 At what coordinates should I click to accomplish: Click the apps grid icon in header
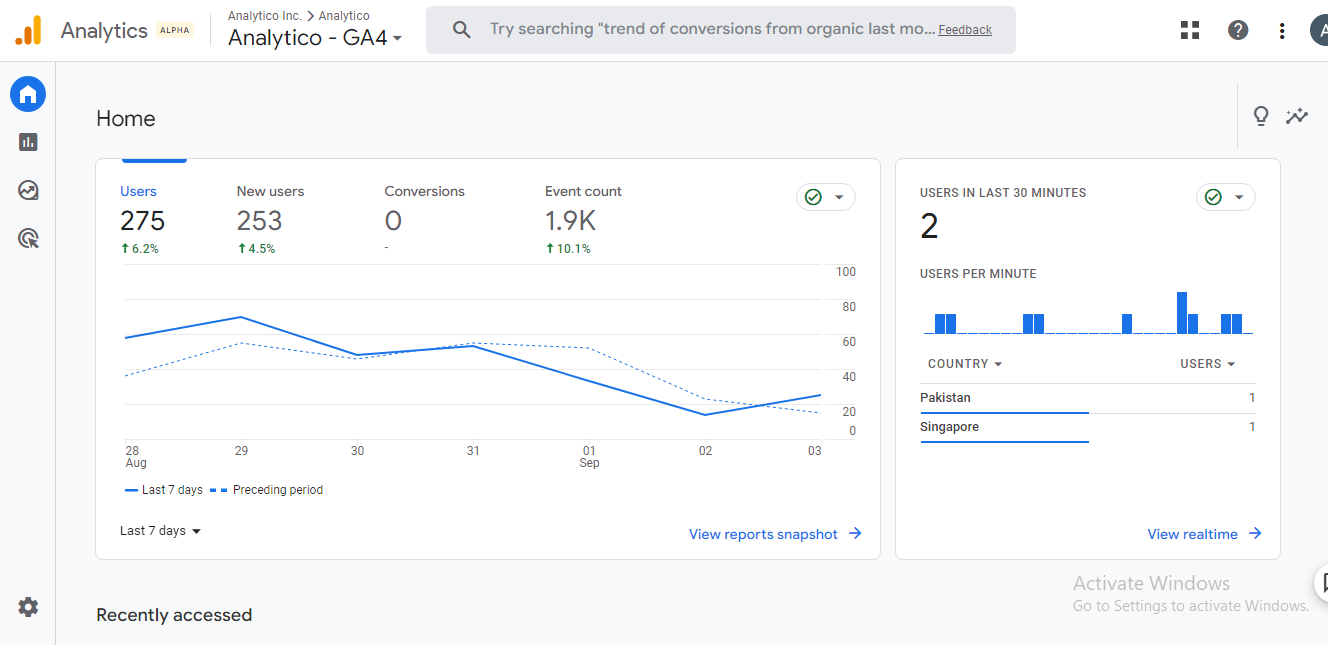point(1190,30)
